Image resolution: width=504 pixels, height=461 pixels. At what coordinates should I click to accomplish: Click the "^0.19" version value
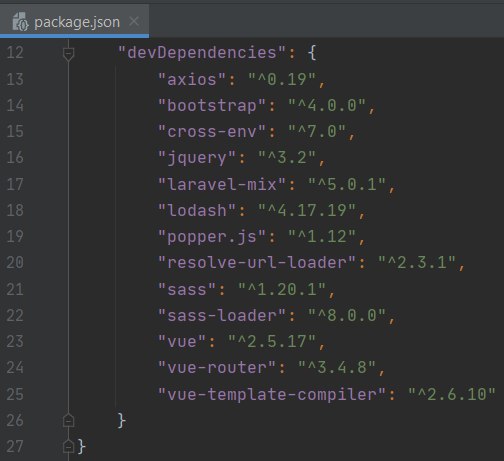point(282,79)
